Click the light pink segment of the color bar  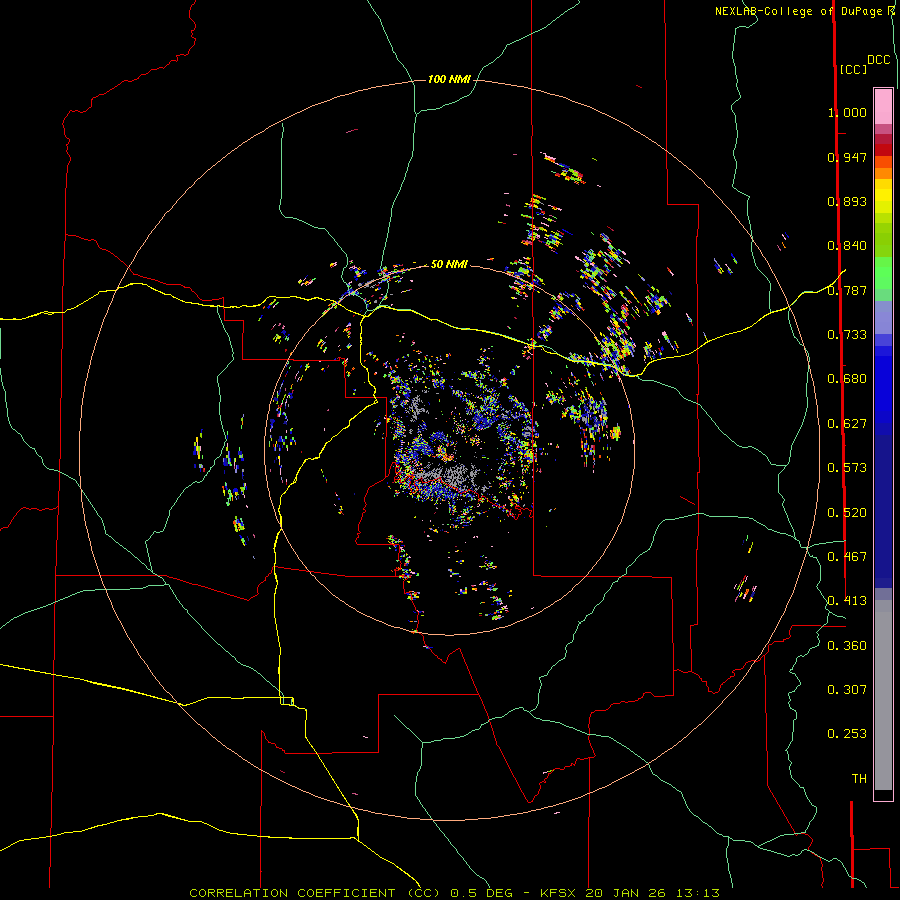click(x=883, y=107)
